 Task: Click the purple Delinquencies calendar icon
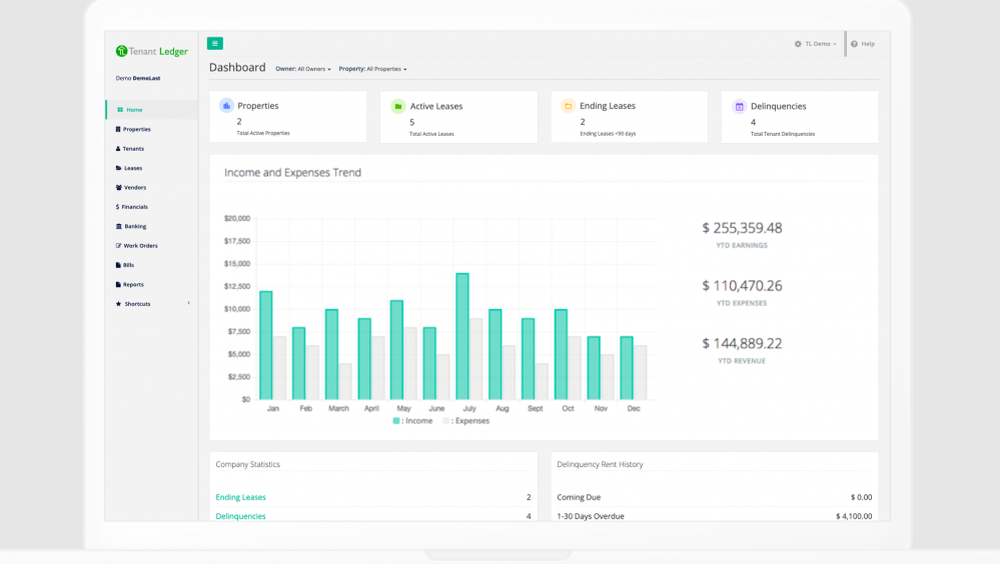coord(739,106)
